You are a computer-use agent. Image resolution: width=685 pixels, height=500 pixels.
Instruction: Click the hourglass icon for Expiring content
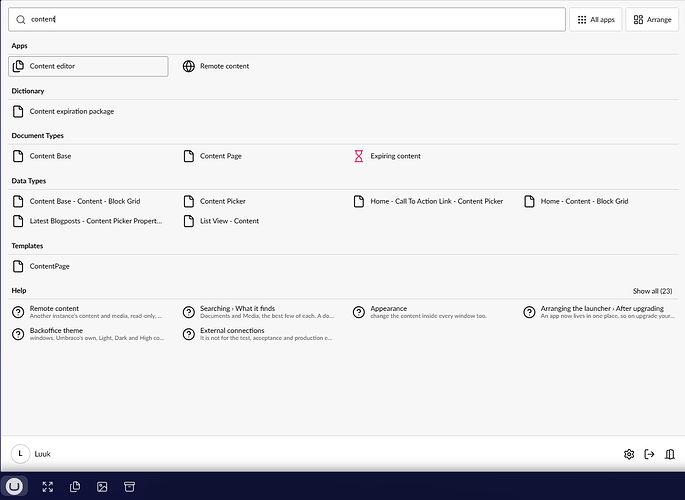point(359,156)
